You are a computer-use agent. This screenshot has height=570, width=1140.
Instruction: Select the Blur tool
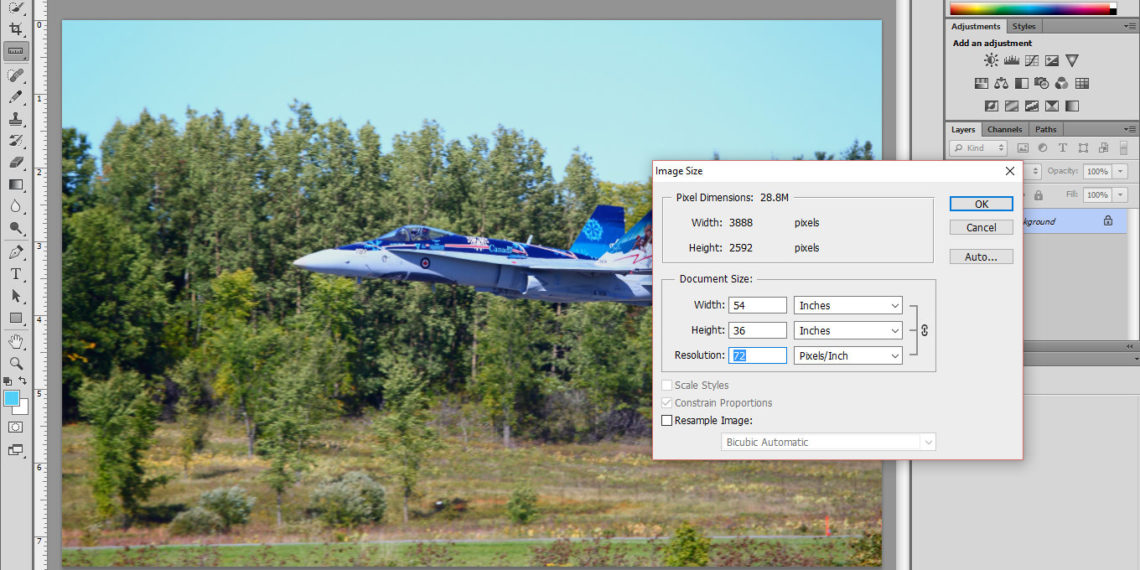coord(15,206)
